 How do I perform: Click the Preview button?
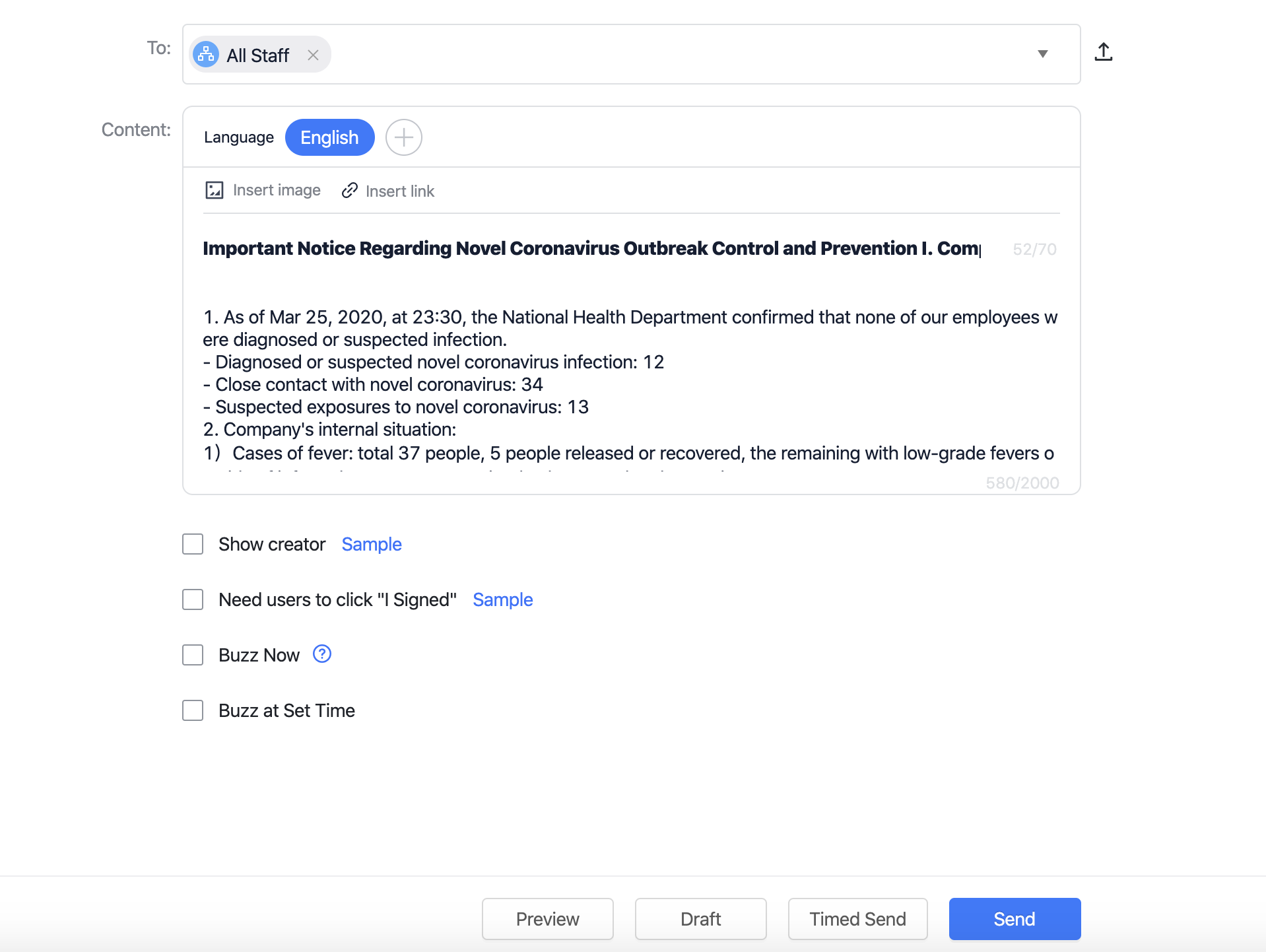[548, 919]
